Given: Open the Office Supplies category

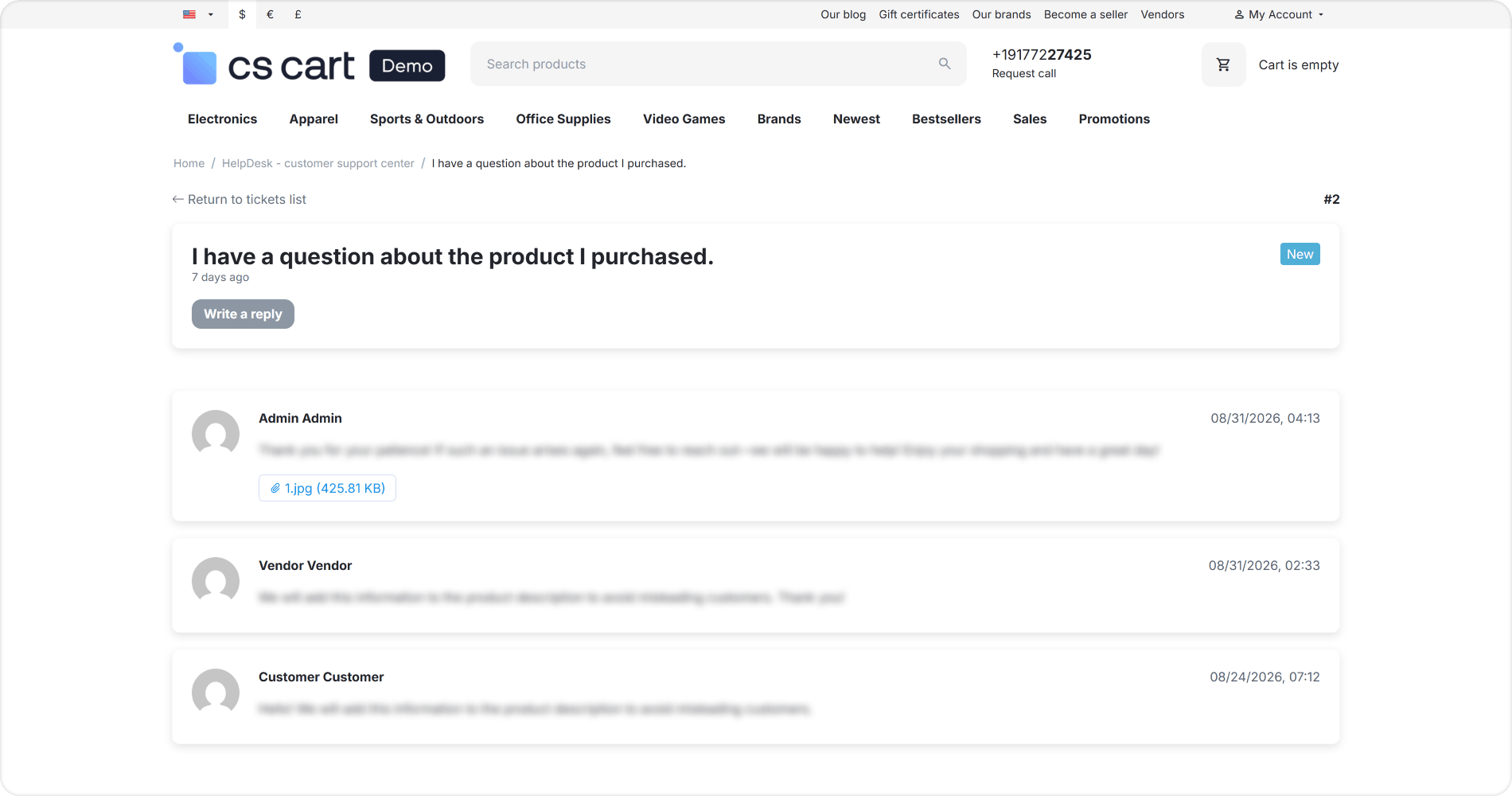Looking at the screenshot, I should tap(563, 119).
